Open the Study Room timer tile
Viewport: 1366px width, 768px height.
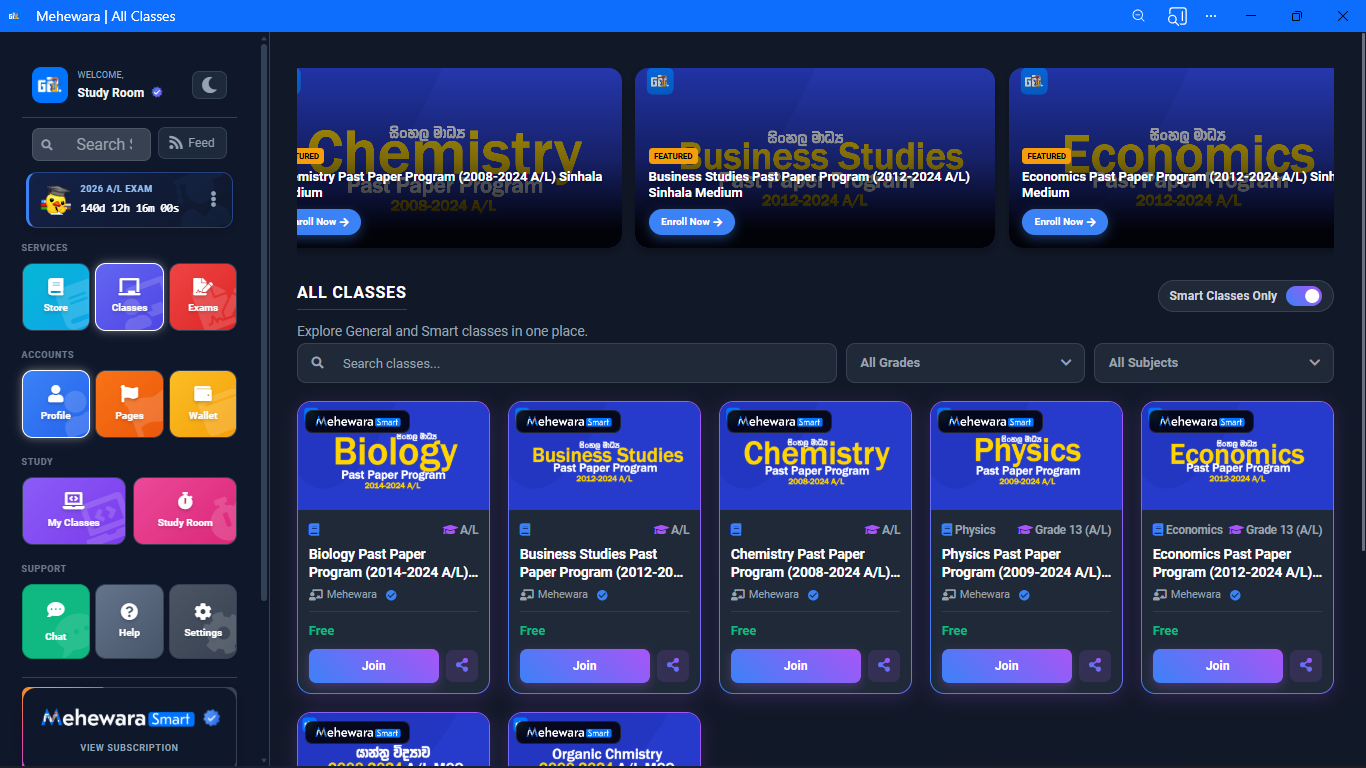point(185,511)
